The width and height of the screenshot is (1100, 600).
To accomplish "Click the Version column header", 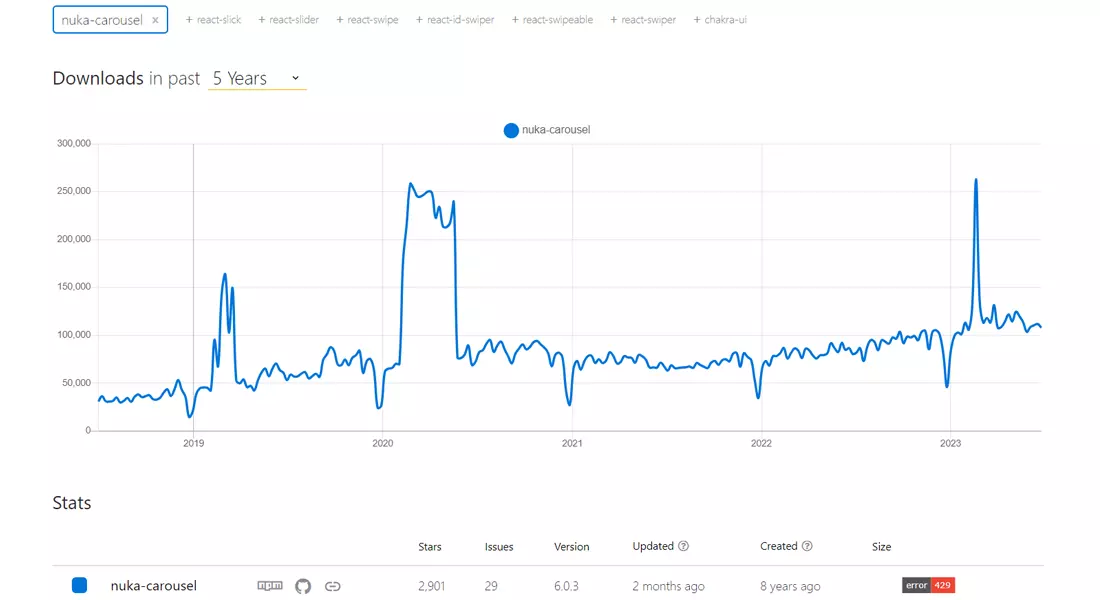I will point(572,547).
